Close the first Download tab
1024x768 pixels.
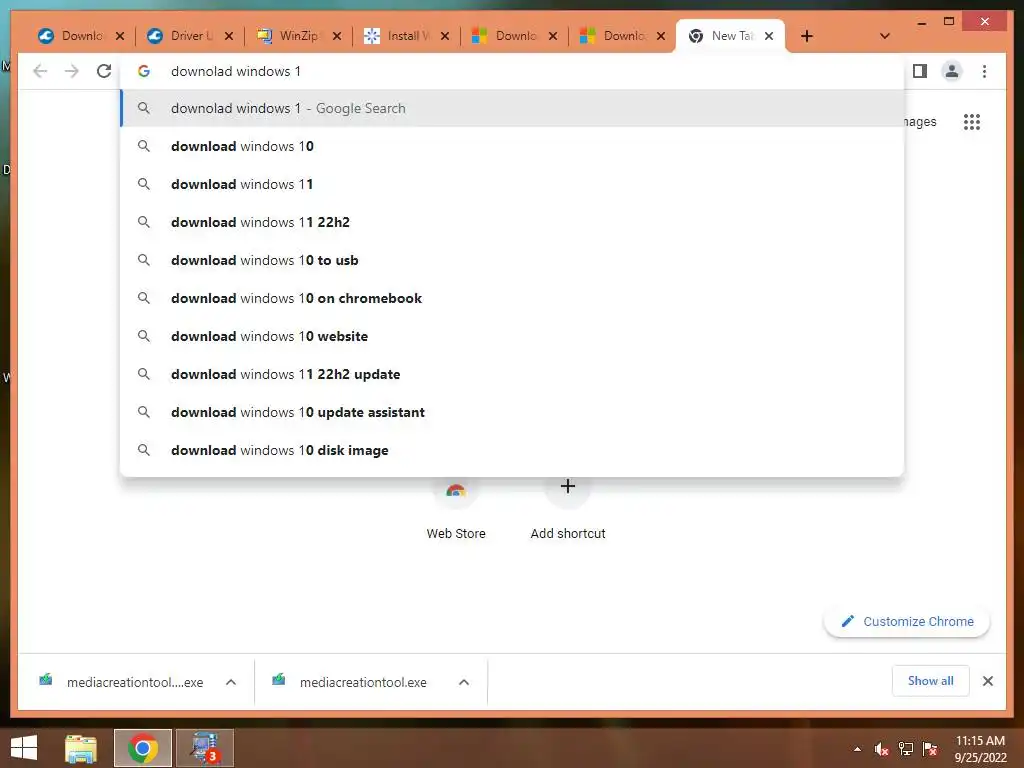point(120,36)
